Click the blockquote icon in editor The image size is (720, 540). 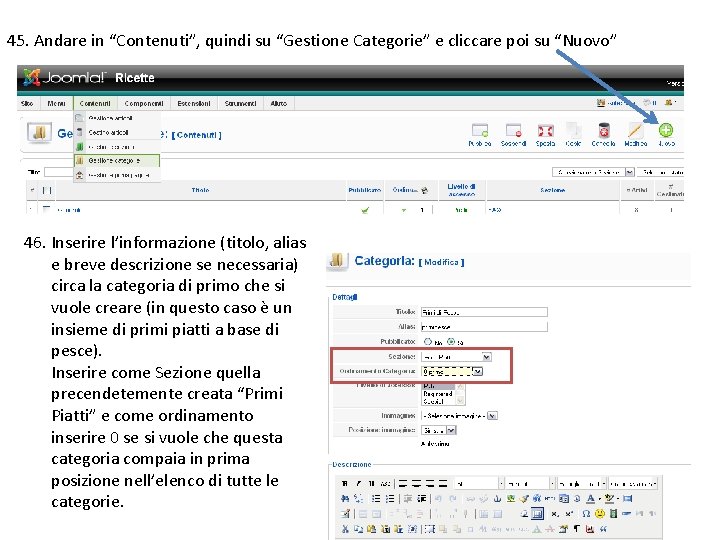pos(603,529)
